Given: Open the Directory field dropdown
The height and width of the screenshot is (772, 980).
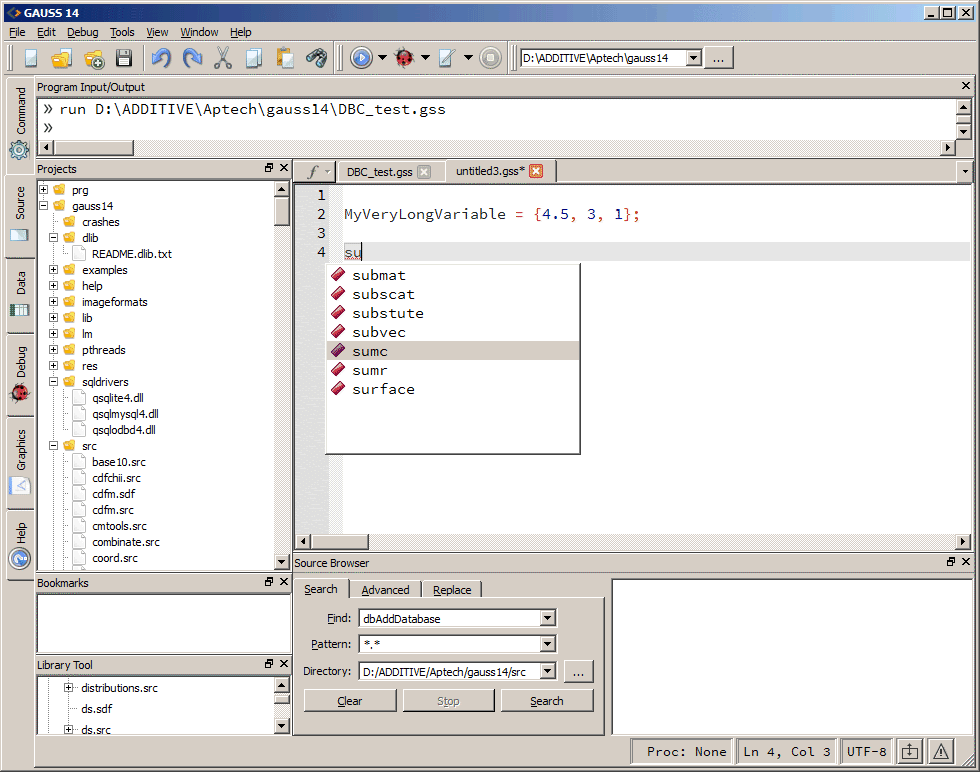Looking at the screenshot, I should [548, 671].
